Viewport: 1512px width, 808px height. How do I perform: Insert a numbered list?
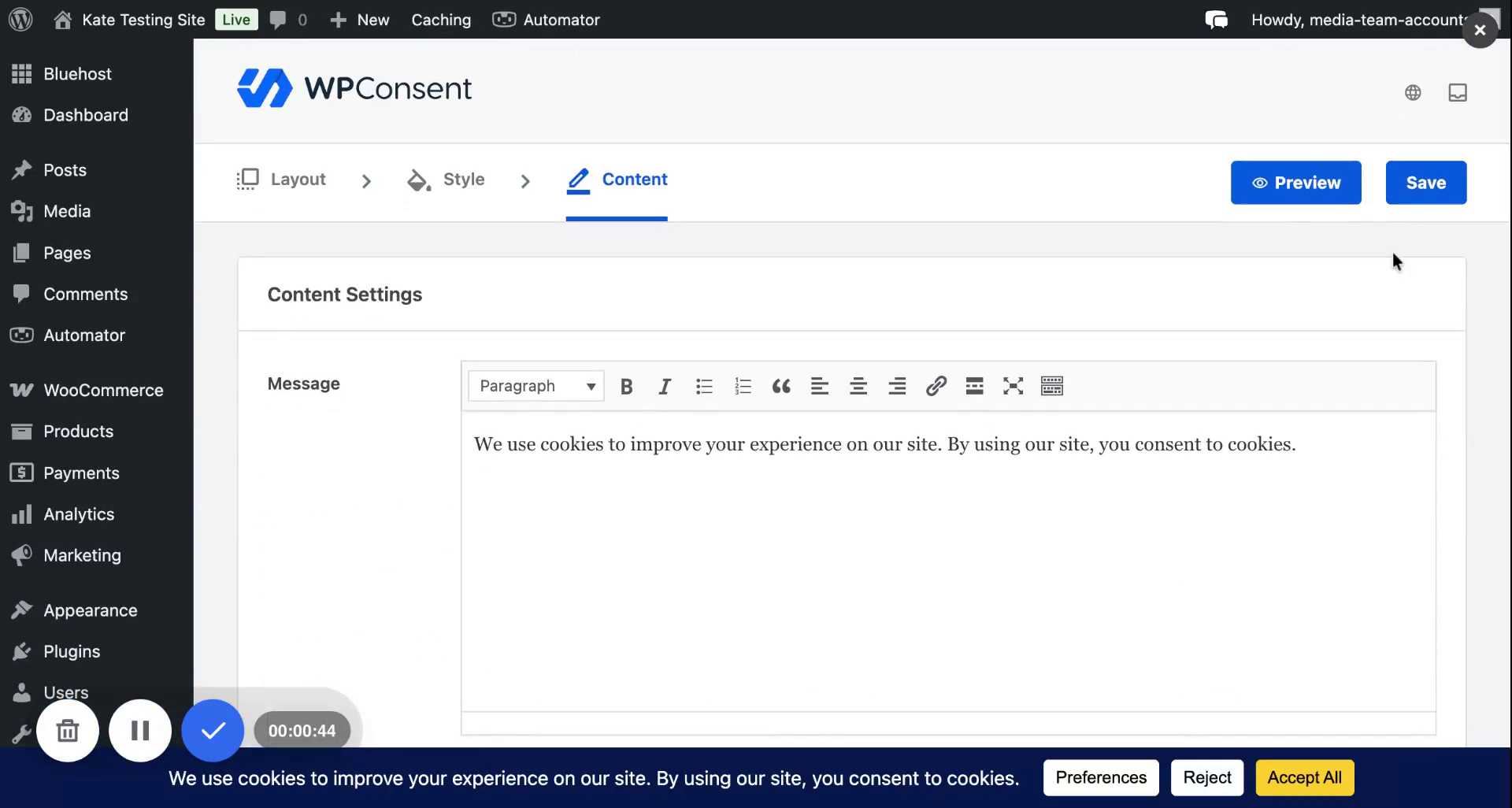click(743, 386)
